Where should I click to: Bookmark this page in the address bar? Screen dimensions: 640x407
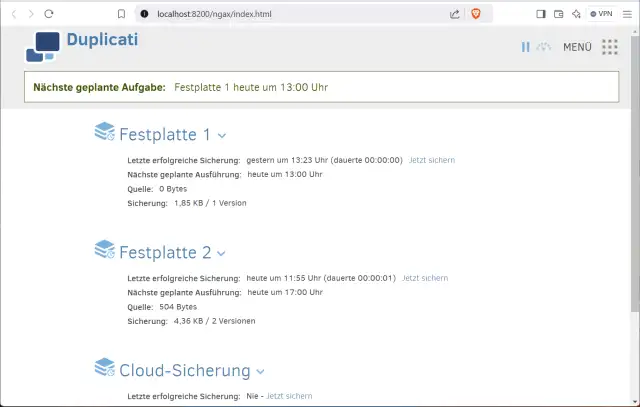(x=121, y=14)
